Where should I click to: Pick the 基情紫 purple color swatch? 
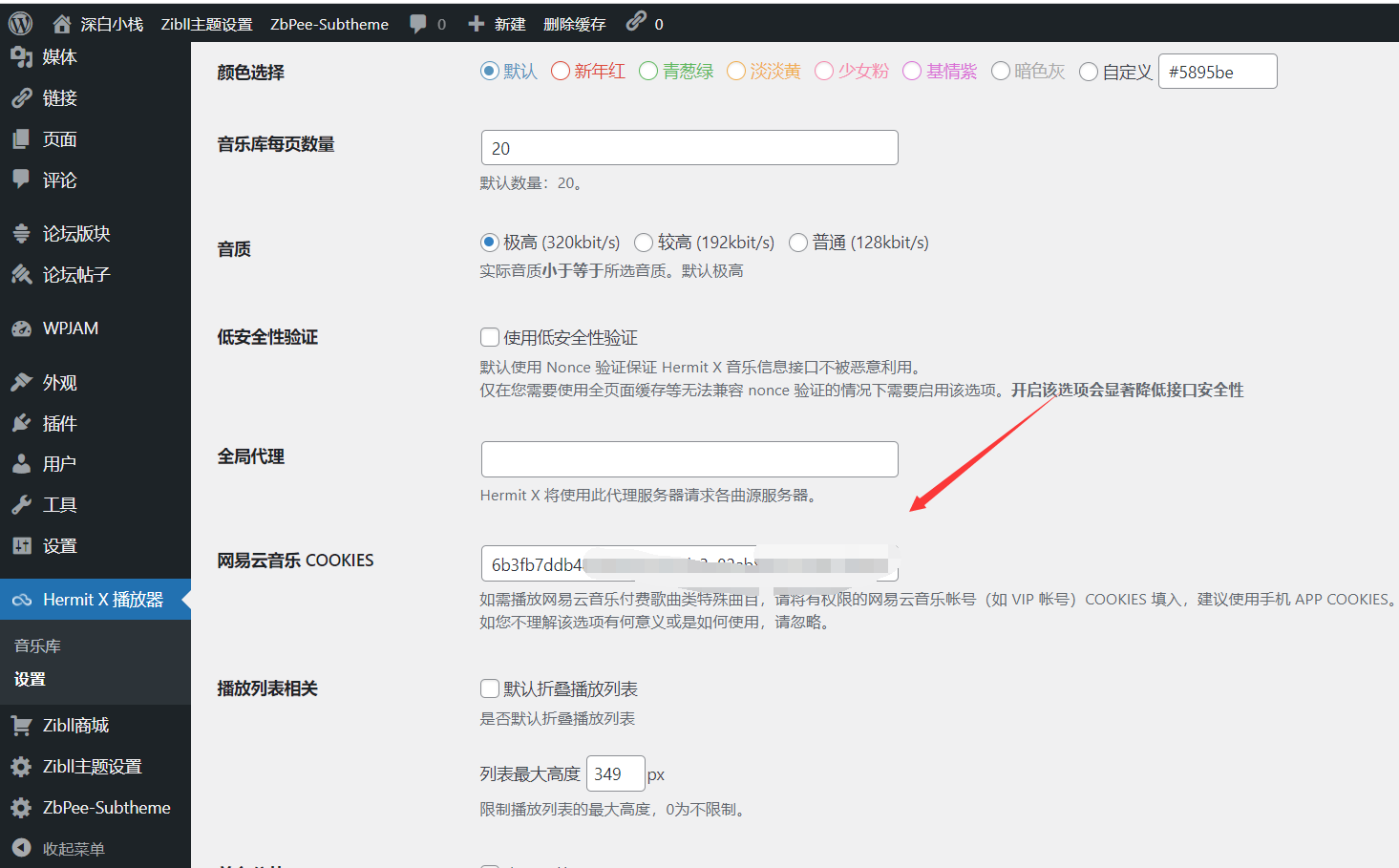910,71
